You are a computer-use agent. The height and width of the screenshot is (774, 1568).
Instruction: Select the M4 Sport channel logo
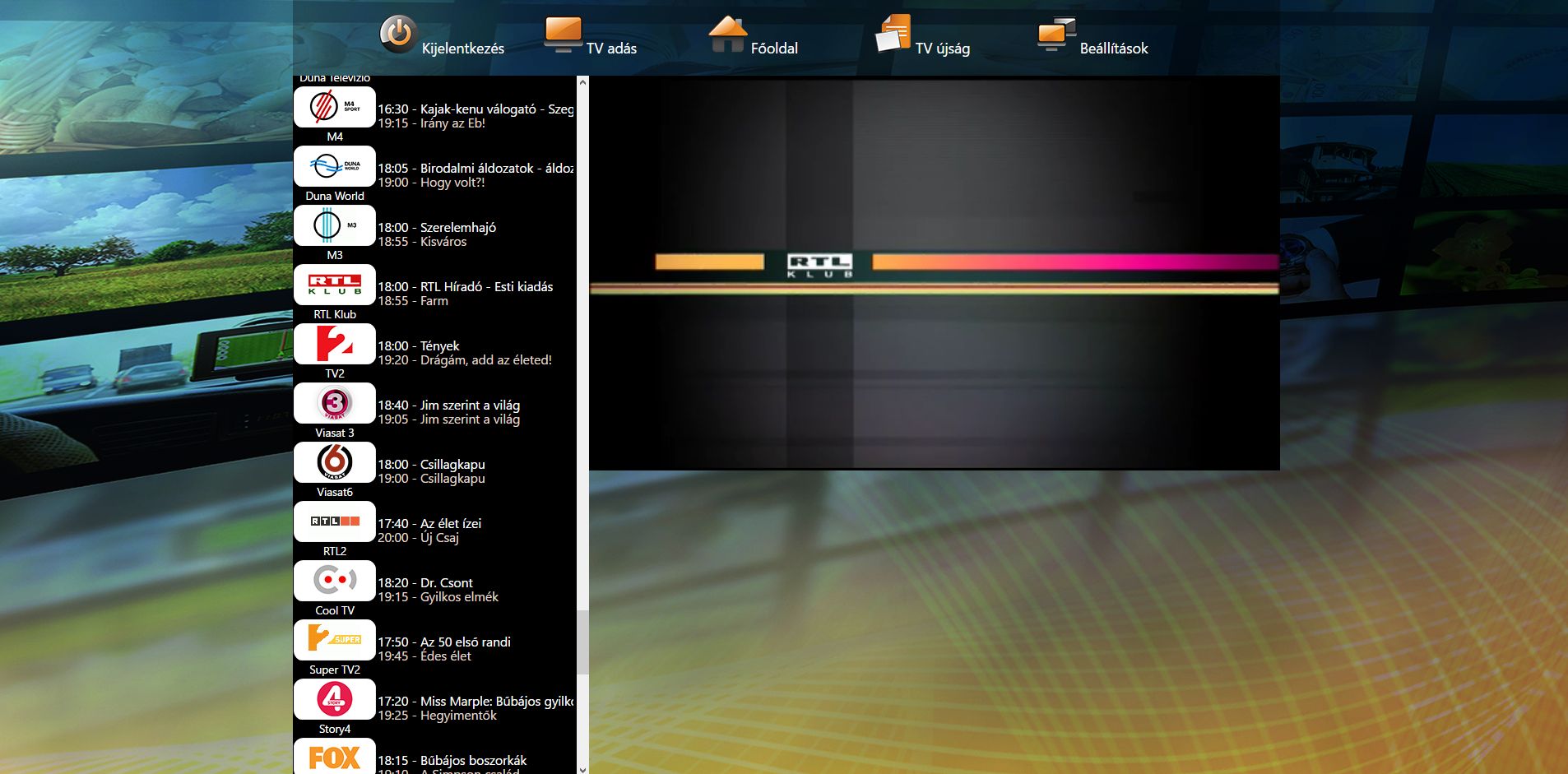click(x=335, y=107)
